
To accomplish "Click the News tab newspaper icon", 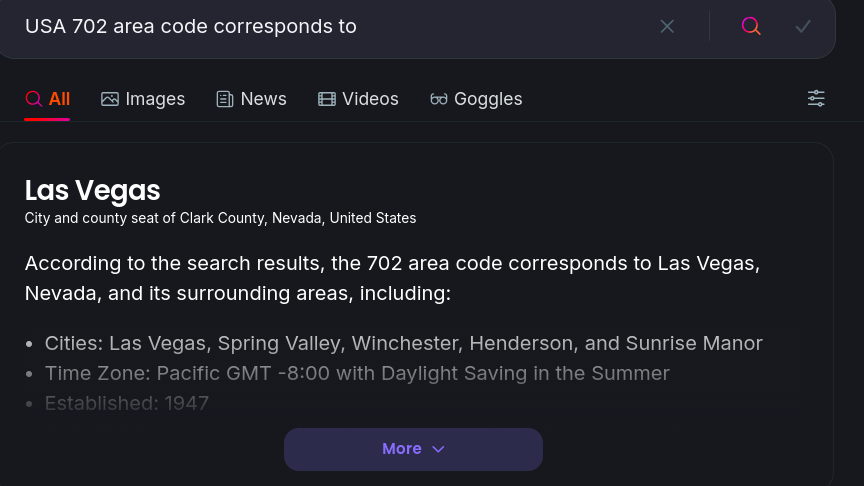I will pos(225,99).
